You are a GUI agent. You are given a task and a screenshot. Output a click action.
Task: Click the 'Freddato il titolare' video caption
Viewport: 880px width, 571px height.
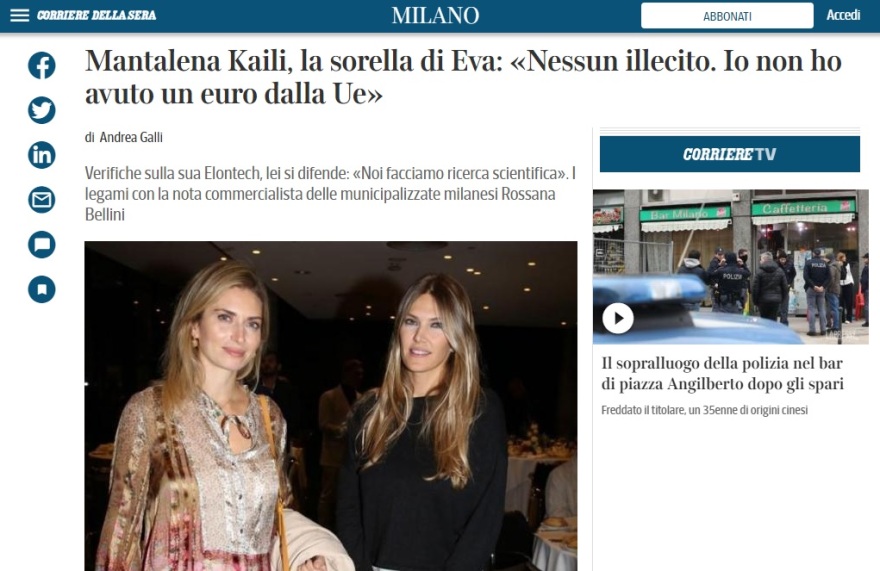(704, 410)
